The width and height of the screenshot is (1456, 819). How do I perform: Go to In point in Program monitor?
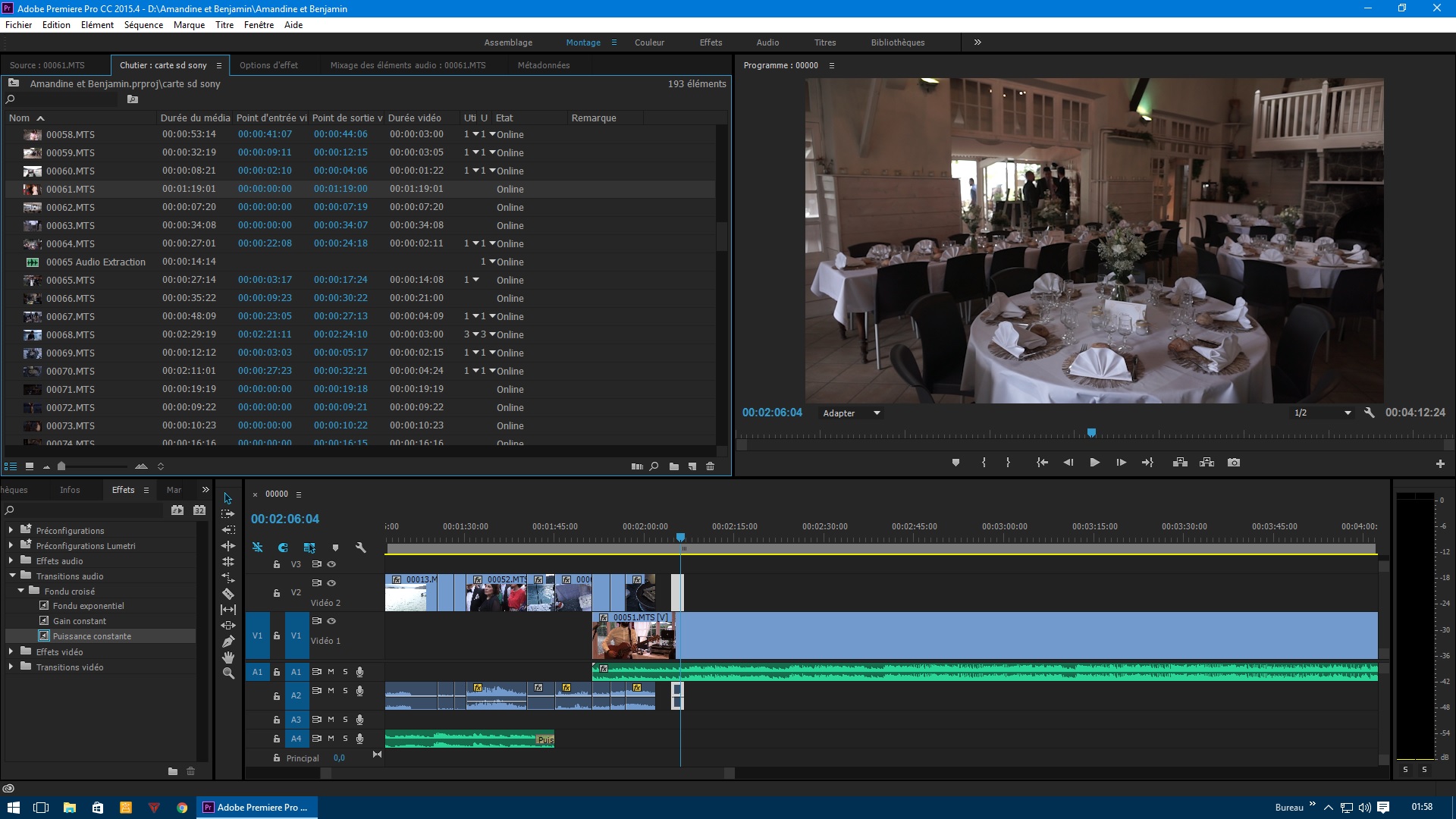1042,463
